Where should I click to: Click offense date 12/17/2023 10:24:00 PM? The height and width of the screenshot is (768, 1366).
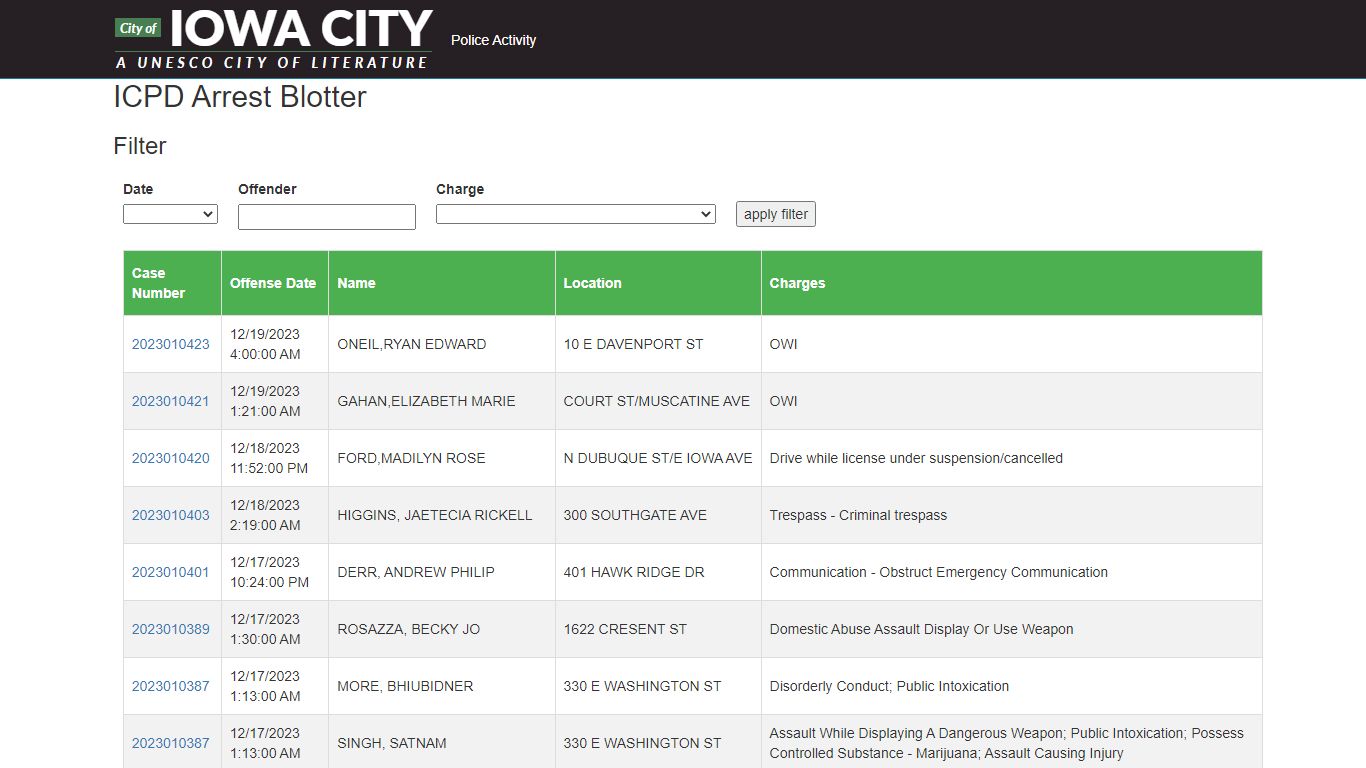click(x=269, y=572)
